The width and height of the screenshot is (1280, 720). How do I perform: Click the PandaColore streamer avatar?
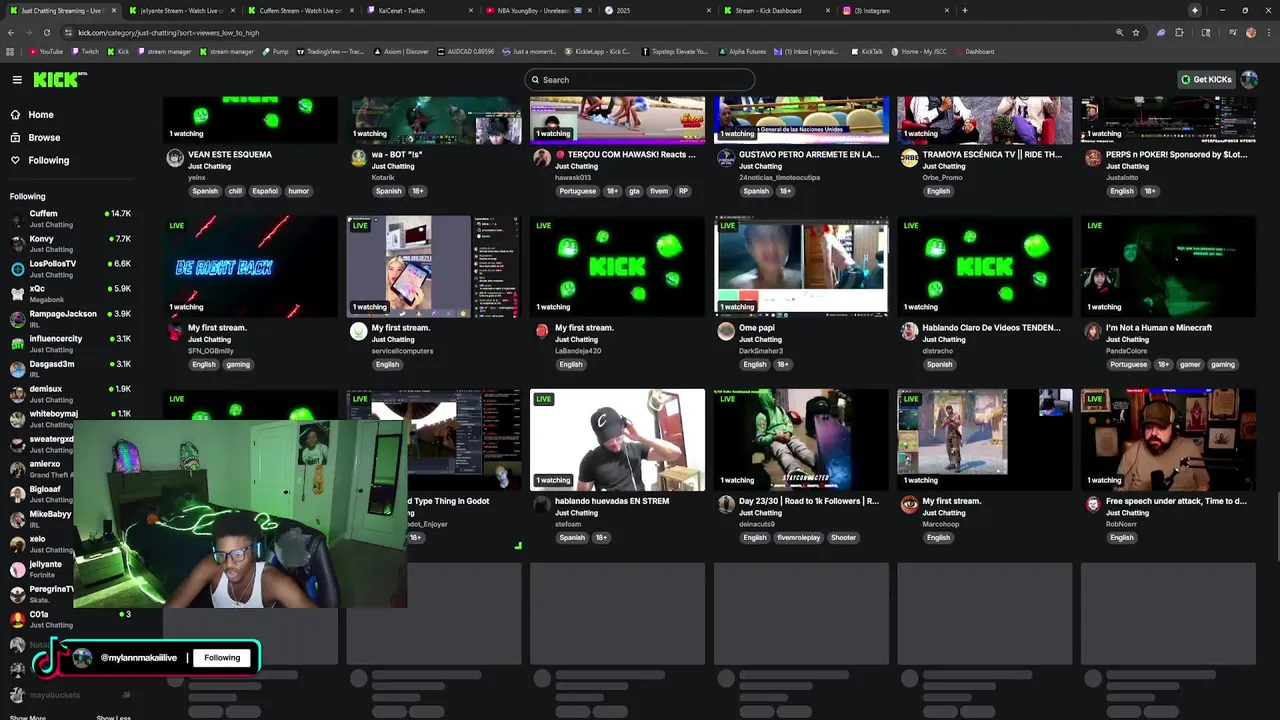pos(1093,331)
